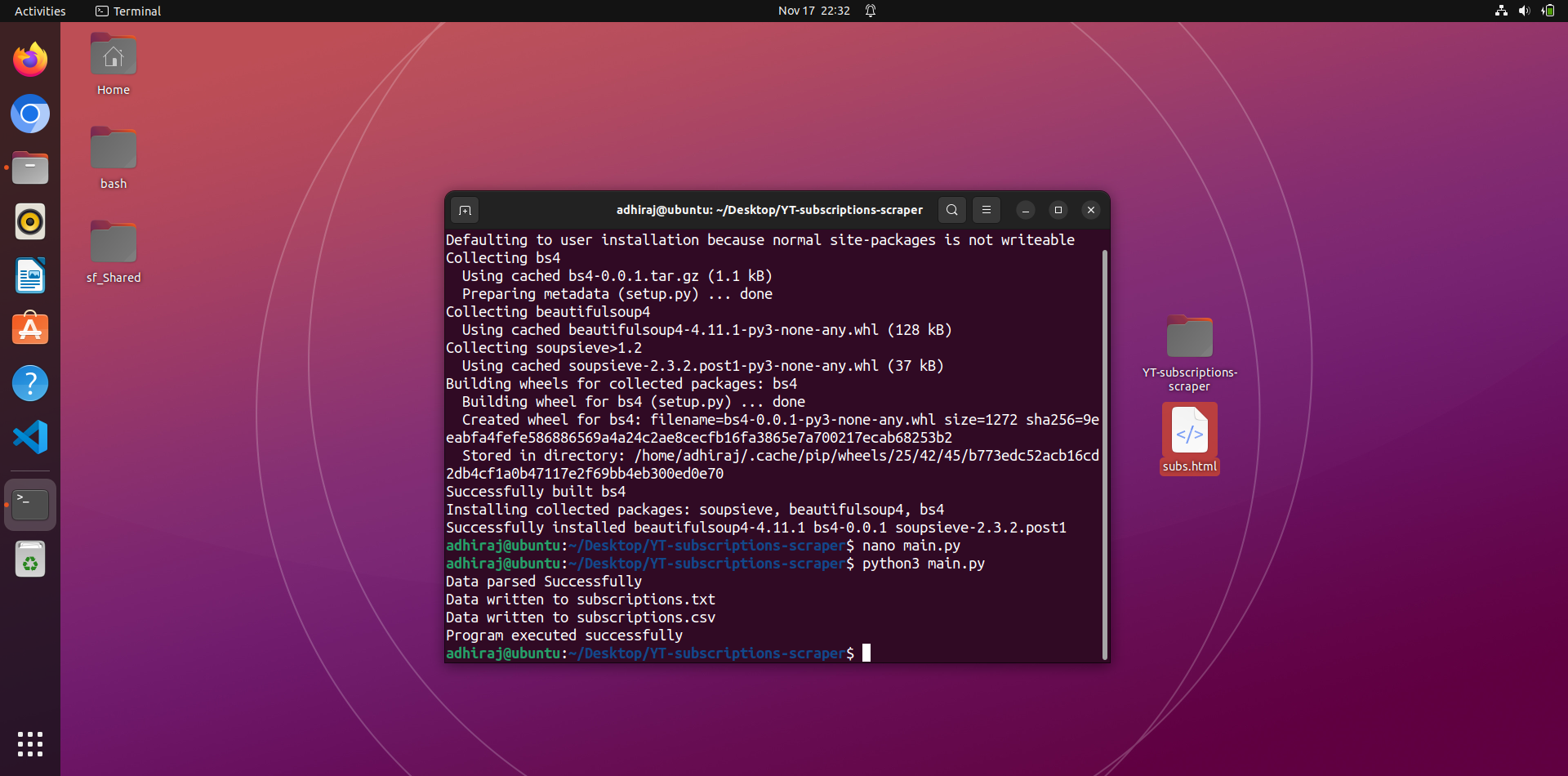Launch LibreOffice Writer from the dock

tap(29, 275)
